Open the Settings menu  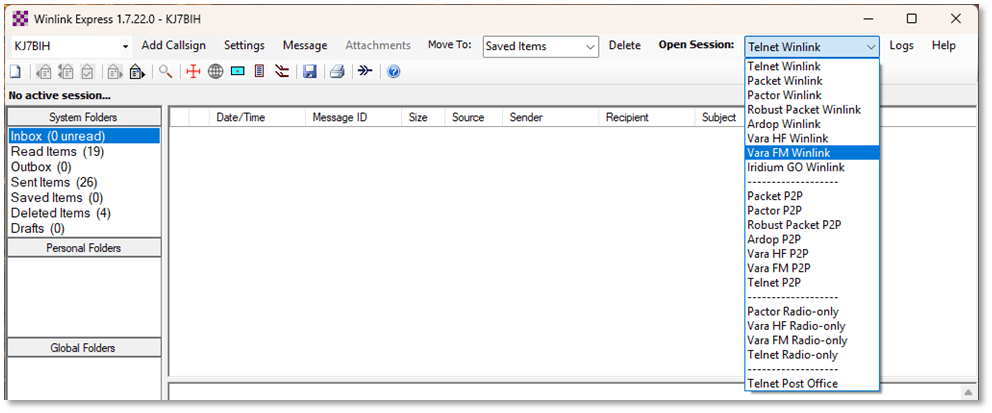pos(244,46)
